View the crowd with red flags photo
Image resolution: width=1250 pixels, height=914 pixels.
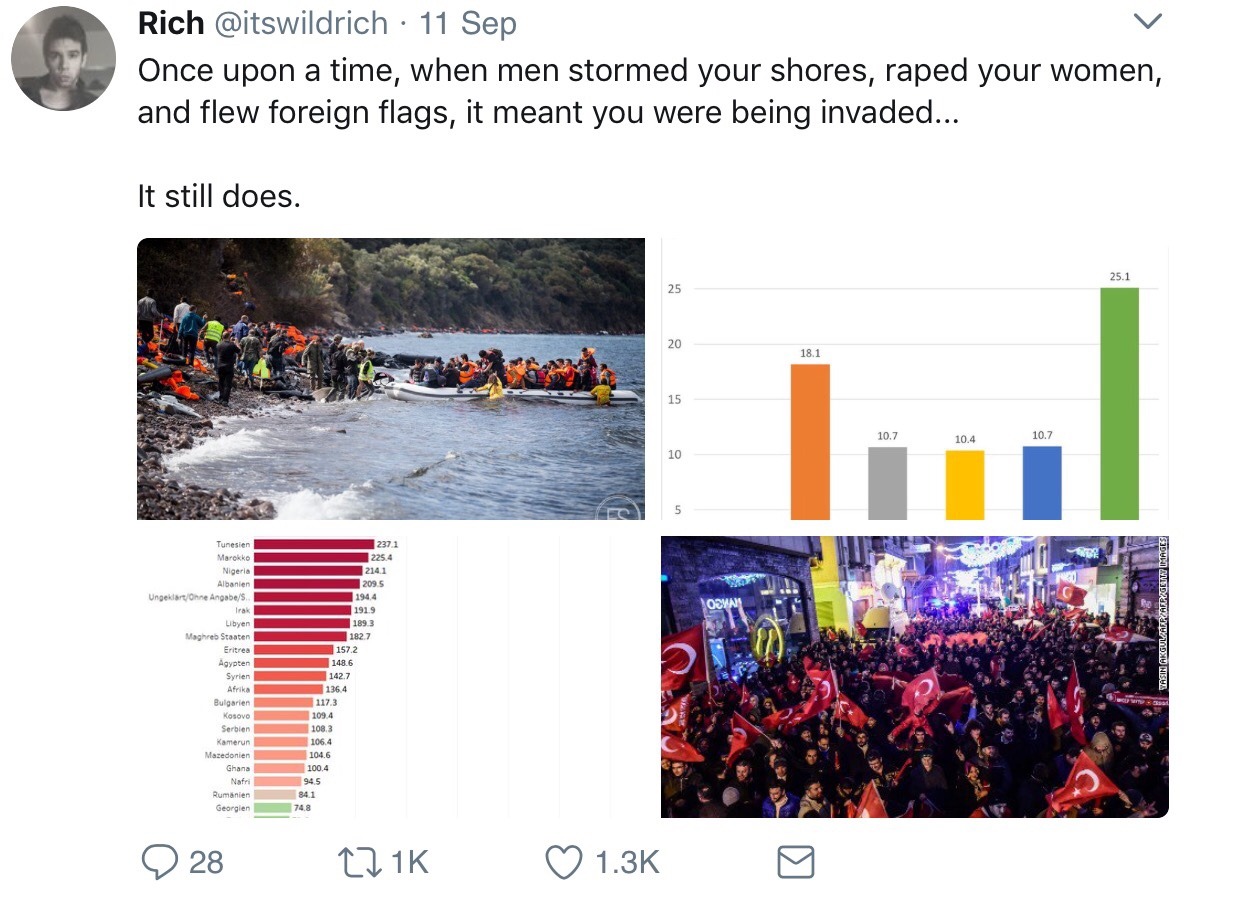[914, 677]
